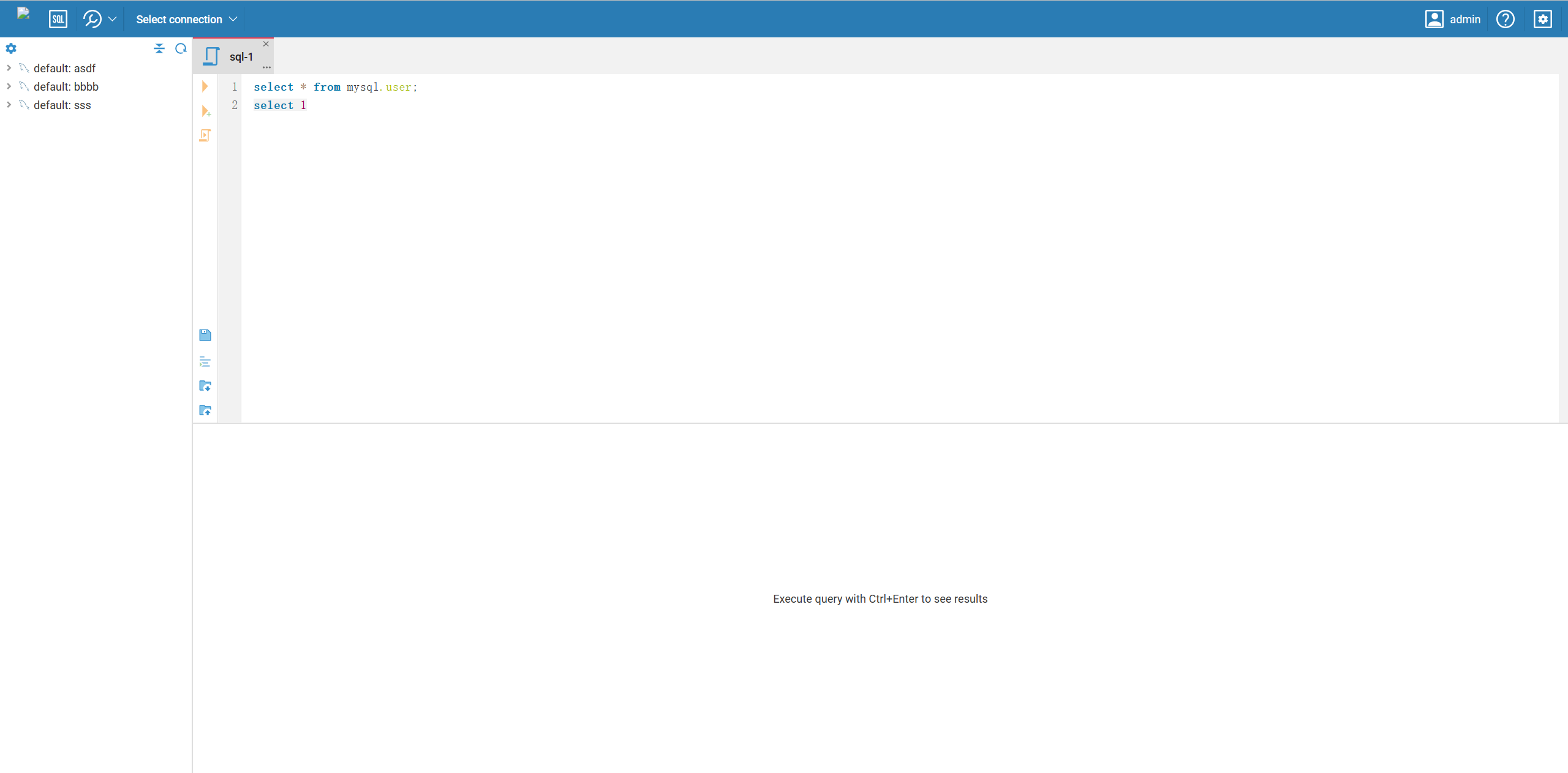Switch to the sql-1 tab
This screenshot has width=1568, height=773.
[x=241, y=56]
